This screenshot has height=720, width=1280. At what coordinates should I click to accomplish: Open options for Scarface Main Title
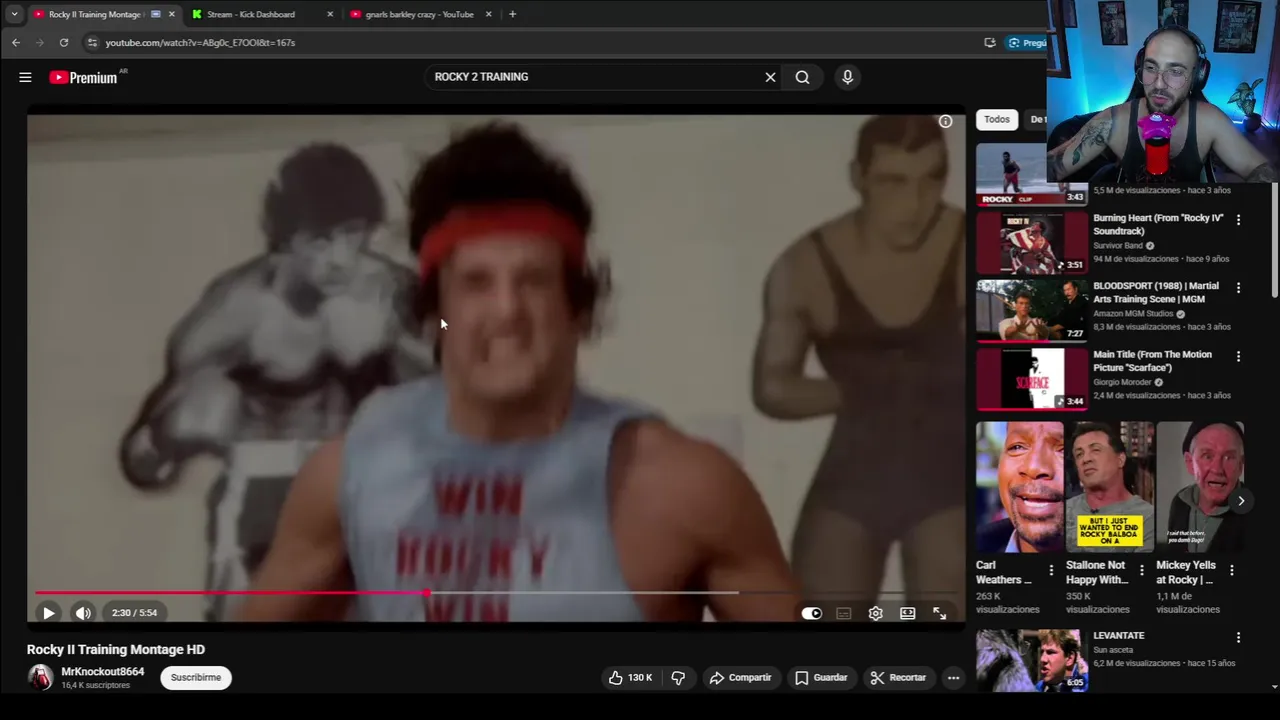[1238, 356]
